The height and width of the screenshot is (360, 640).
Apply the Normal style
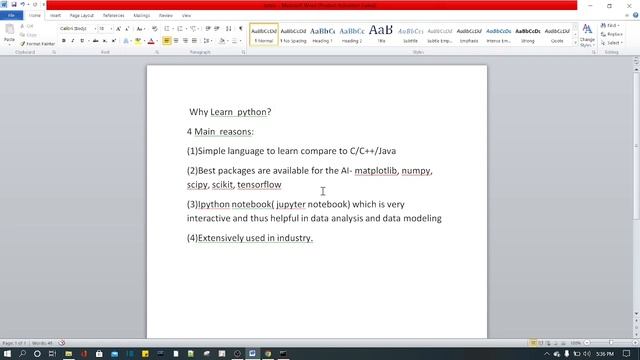(264, 35)
